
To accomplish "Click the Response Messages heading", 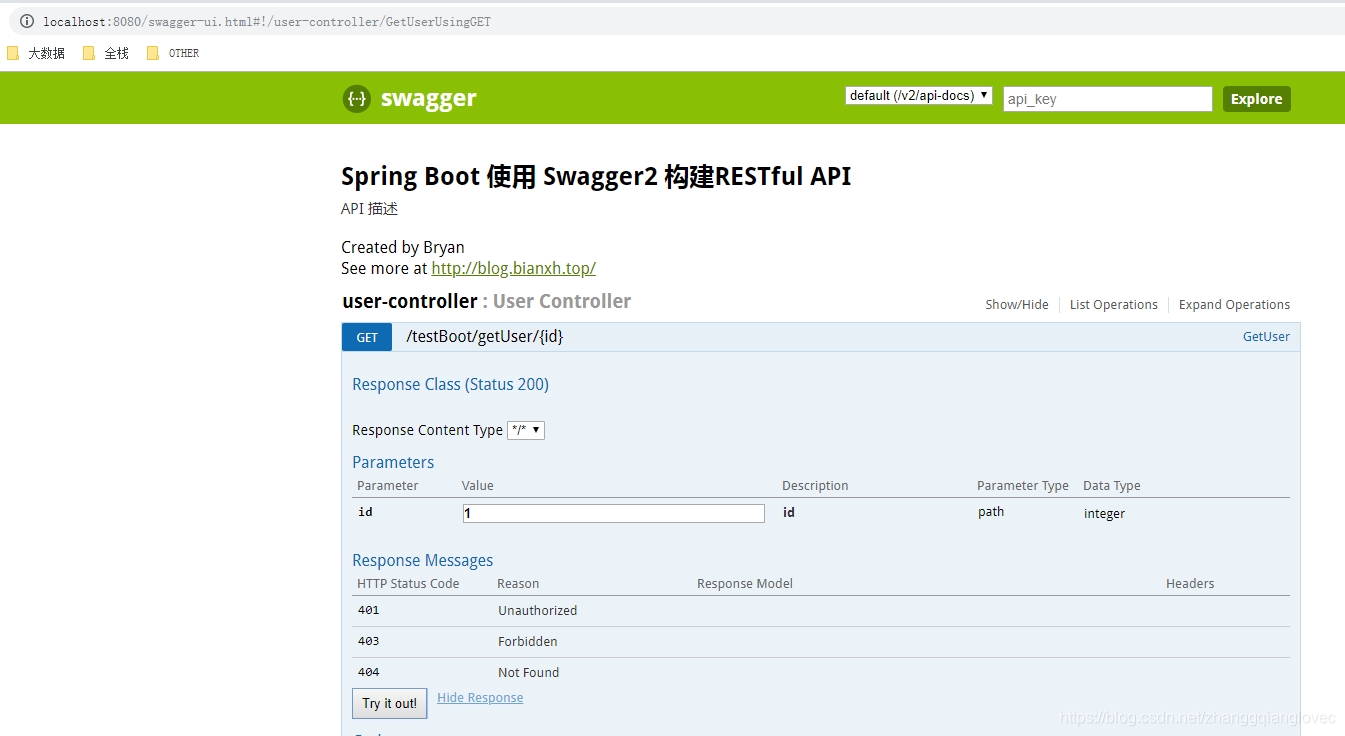I will pyautogui.click(x=423, y=560).
